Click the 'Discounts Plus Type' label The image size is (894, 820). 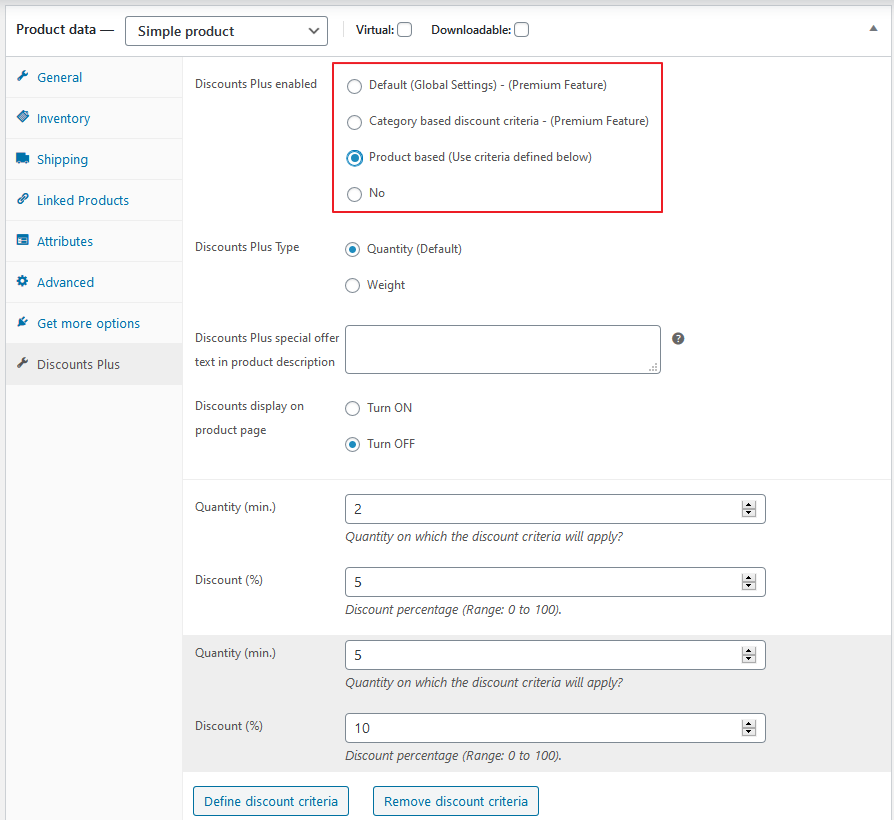[x=247, y=247]
